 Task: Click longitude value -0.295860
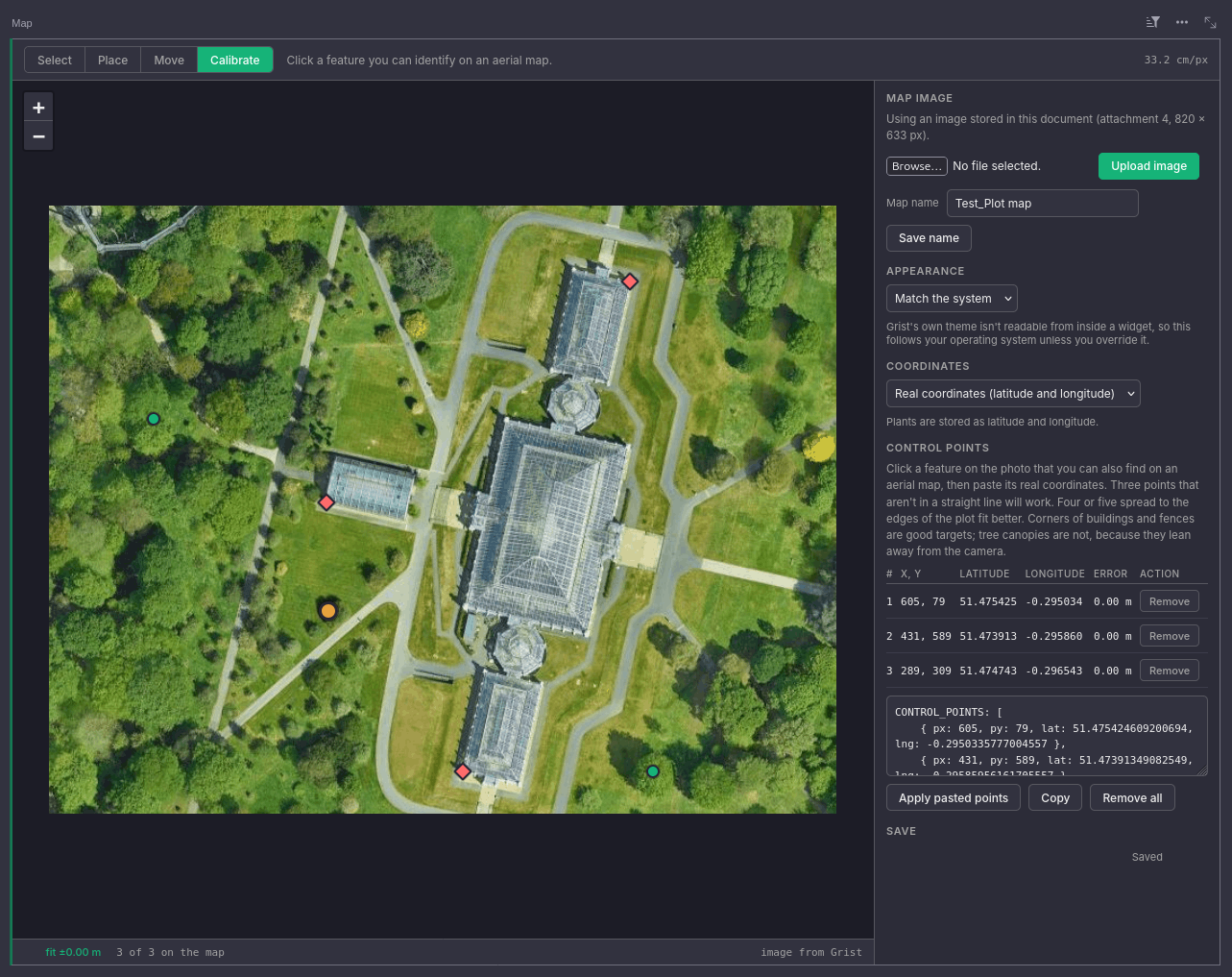[1054, 636]
